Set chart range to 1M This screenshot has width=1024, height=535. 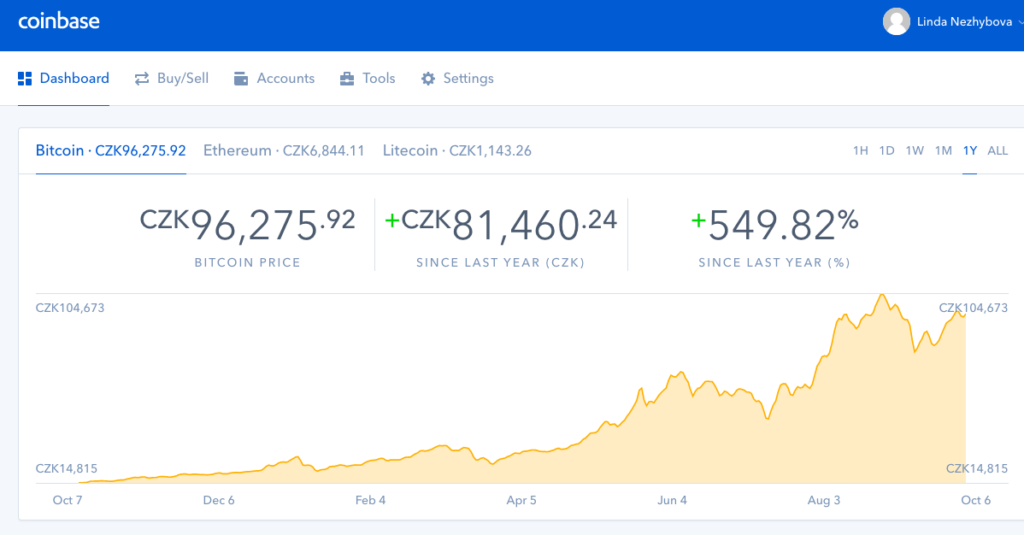point(944,151)
